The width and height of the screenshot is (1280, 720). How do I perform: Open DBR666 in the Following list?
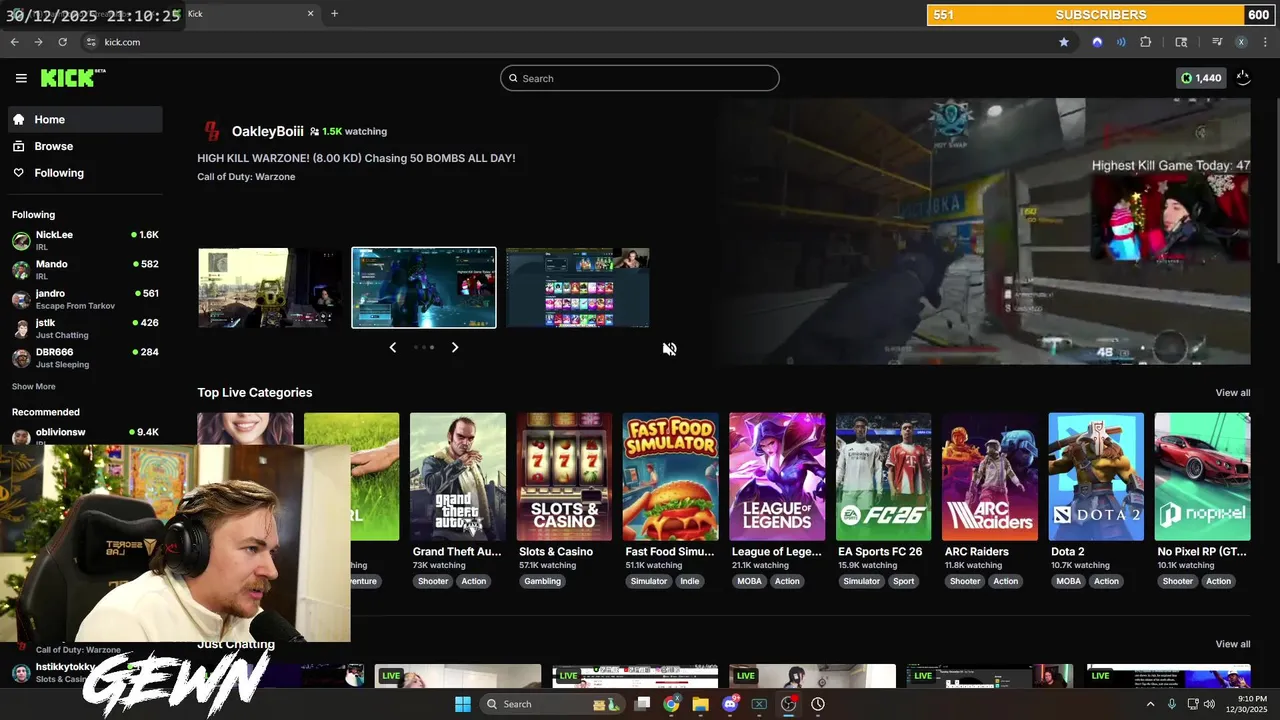point(85,358)
